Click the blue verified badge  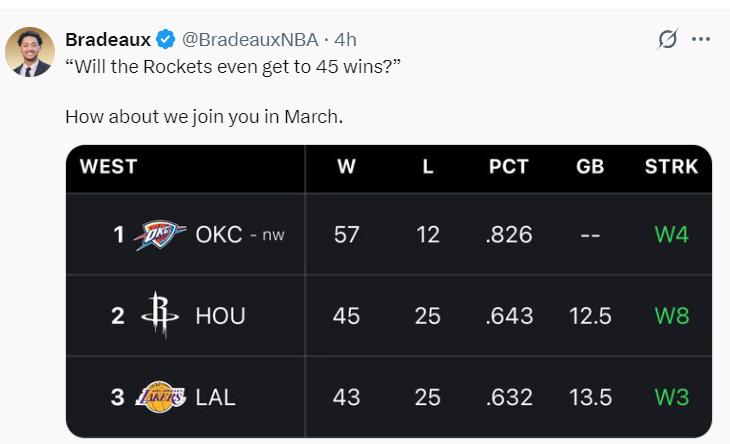(x=165, y=40)
